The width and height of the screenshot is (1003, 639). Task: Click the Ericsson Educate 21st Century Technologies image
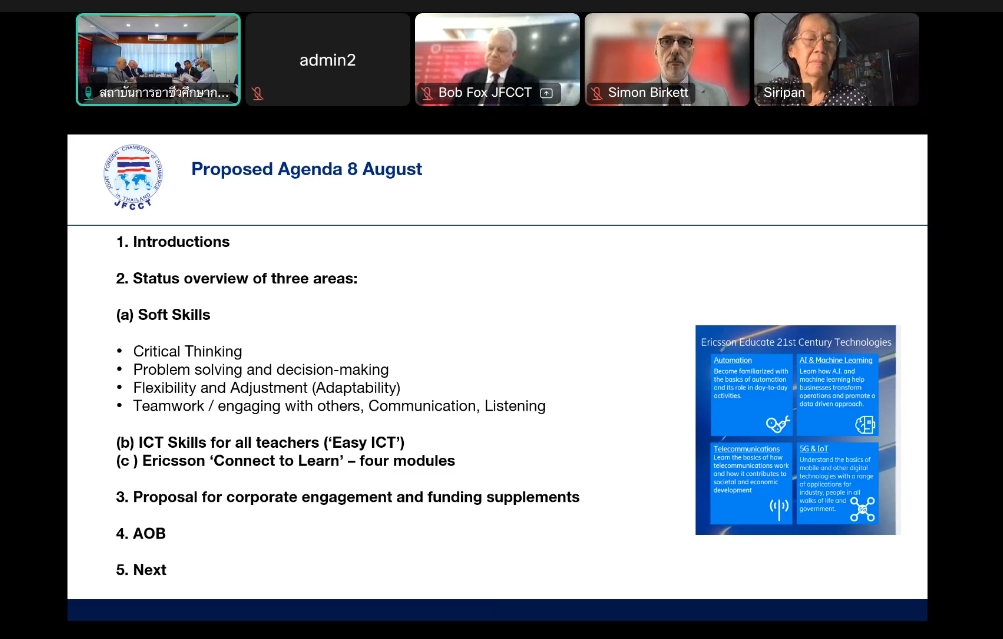point(796,430)
